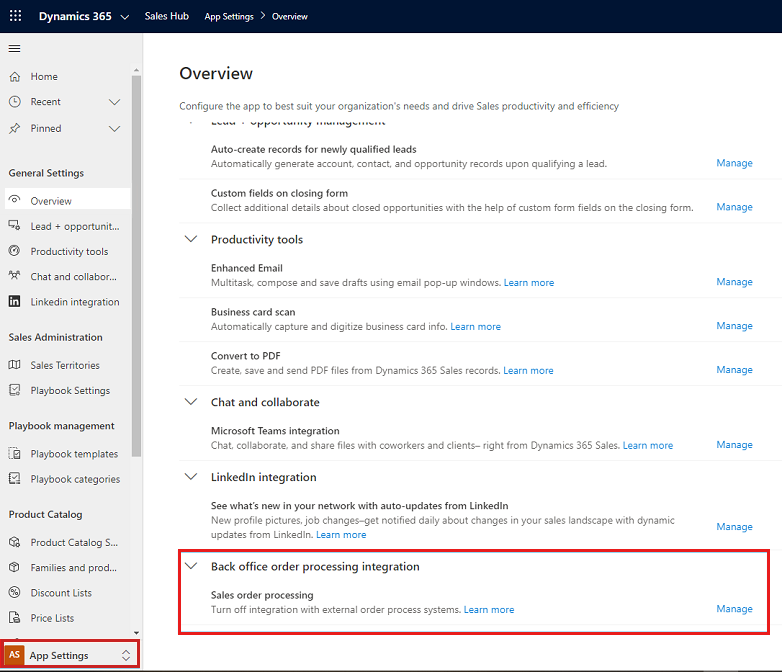The image size is (782, 672).
Task: Open Learn more for Business card scan
Action: (x=475, y=326)
